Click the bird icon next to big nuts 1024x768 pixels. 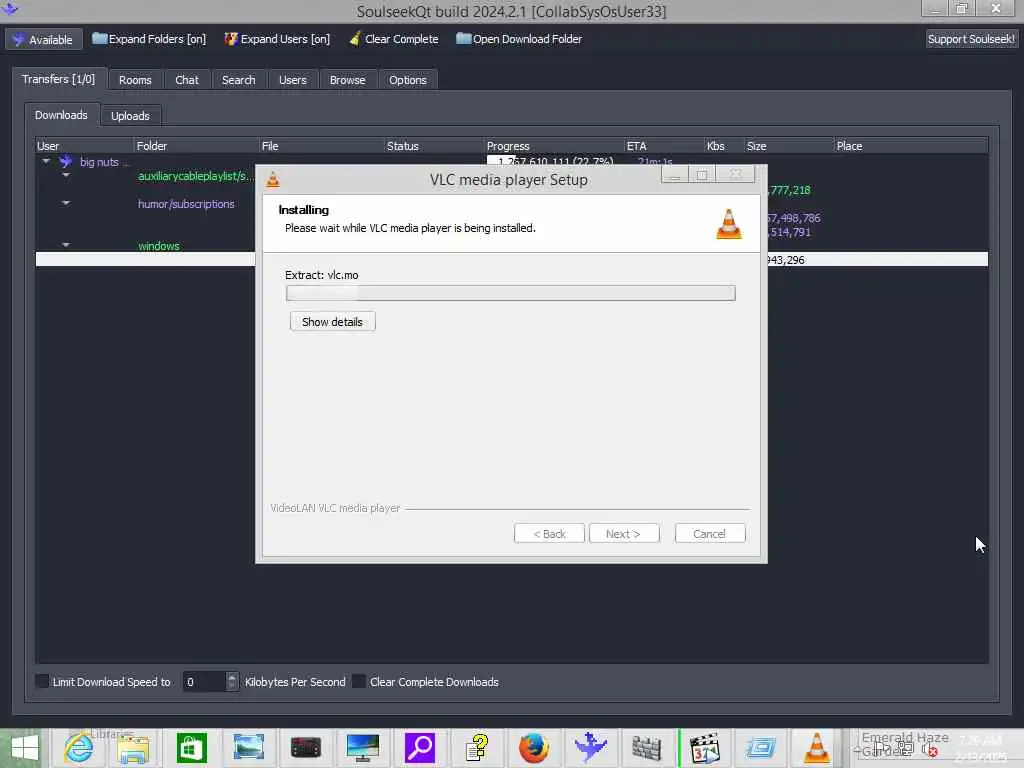[65, 161]
